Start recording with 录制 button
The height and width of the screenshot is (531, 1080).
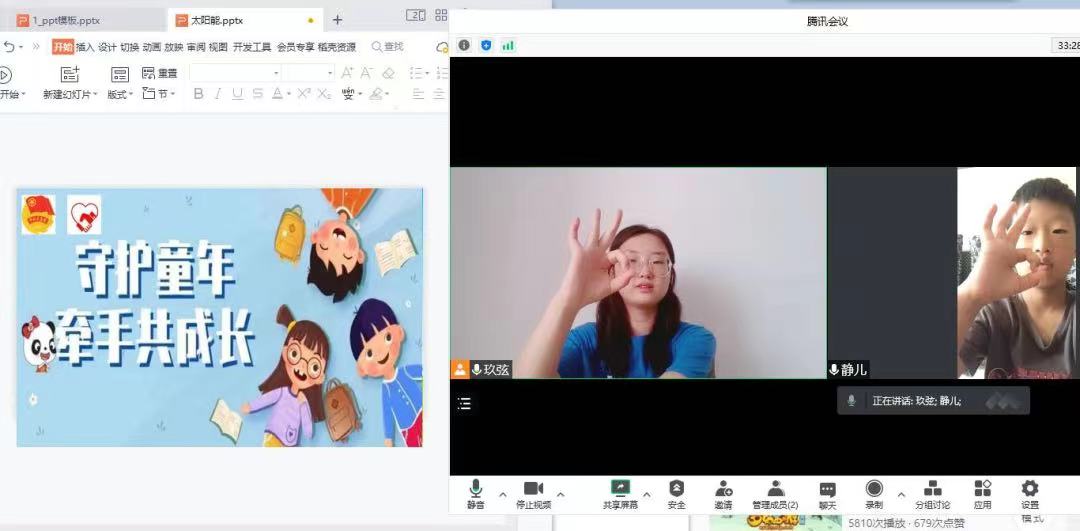[874, 494]
